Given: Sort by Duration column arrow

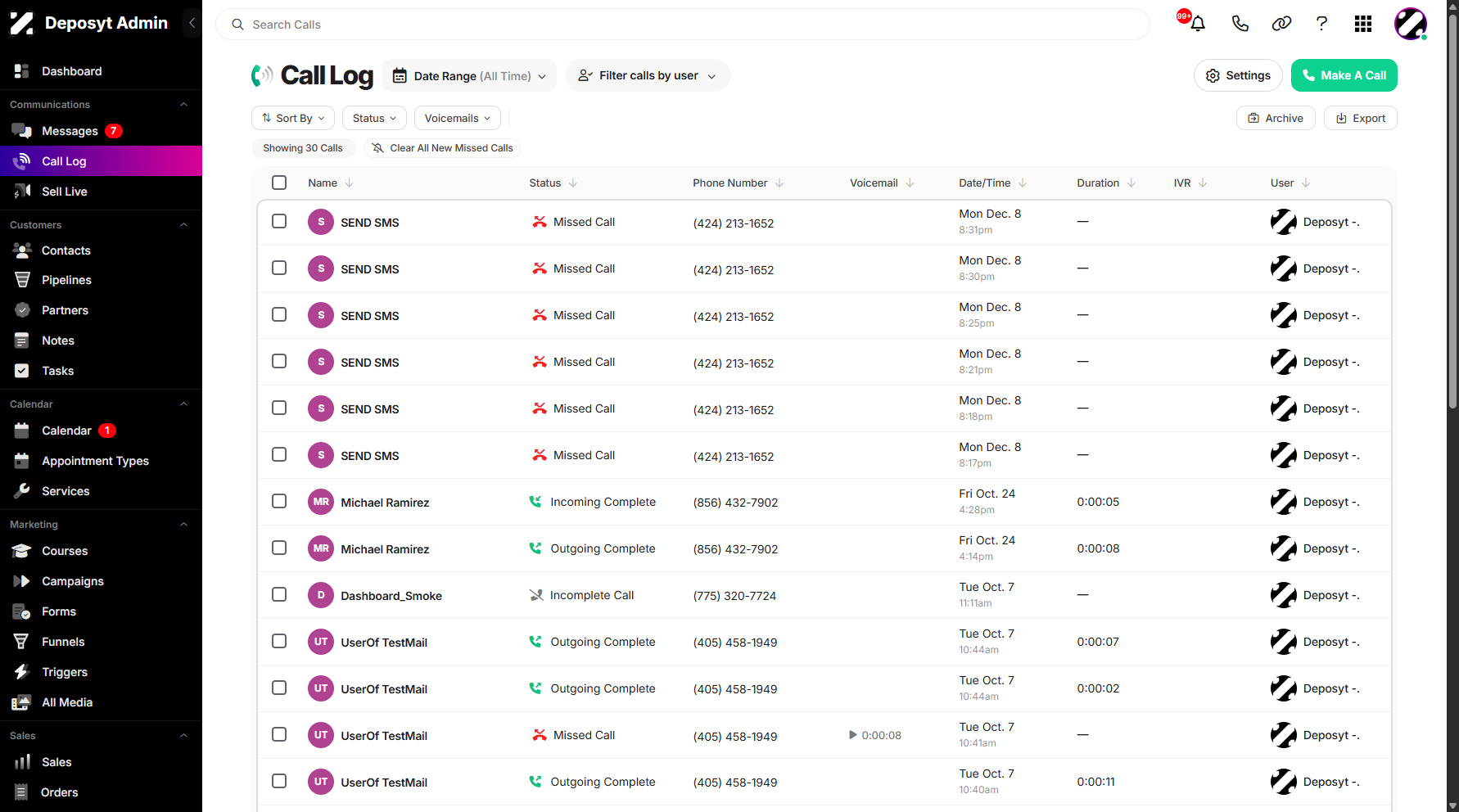Looking at the screenshot, I should [x=1132, y=183].
